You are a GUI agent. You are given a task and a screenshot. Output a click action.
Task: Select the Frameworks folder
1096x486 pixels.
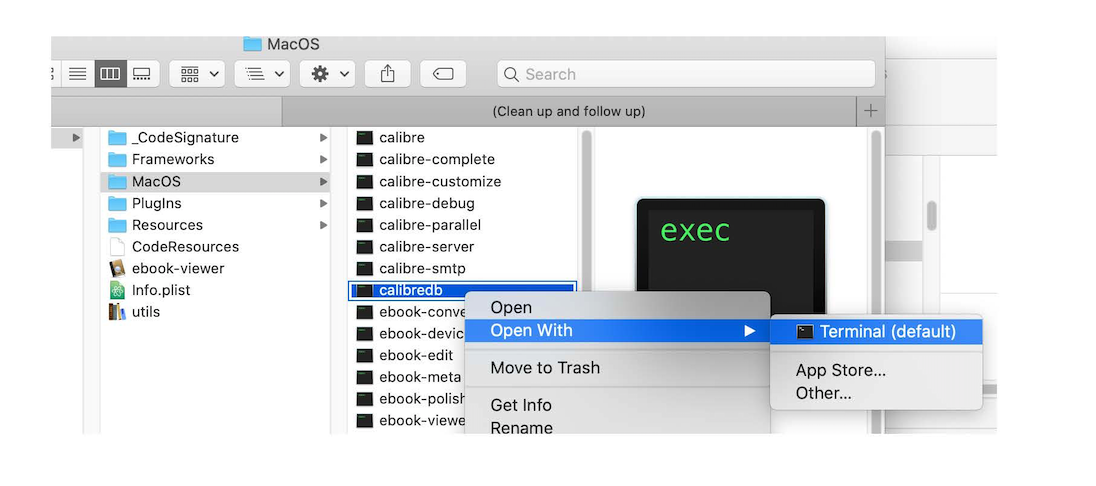217,159
